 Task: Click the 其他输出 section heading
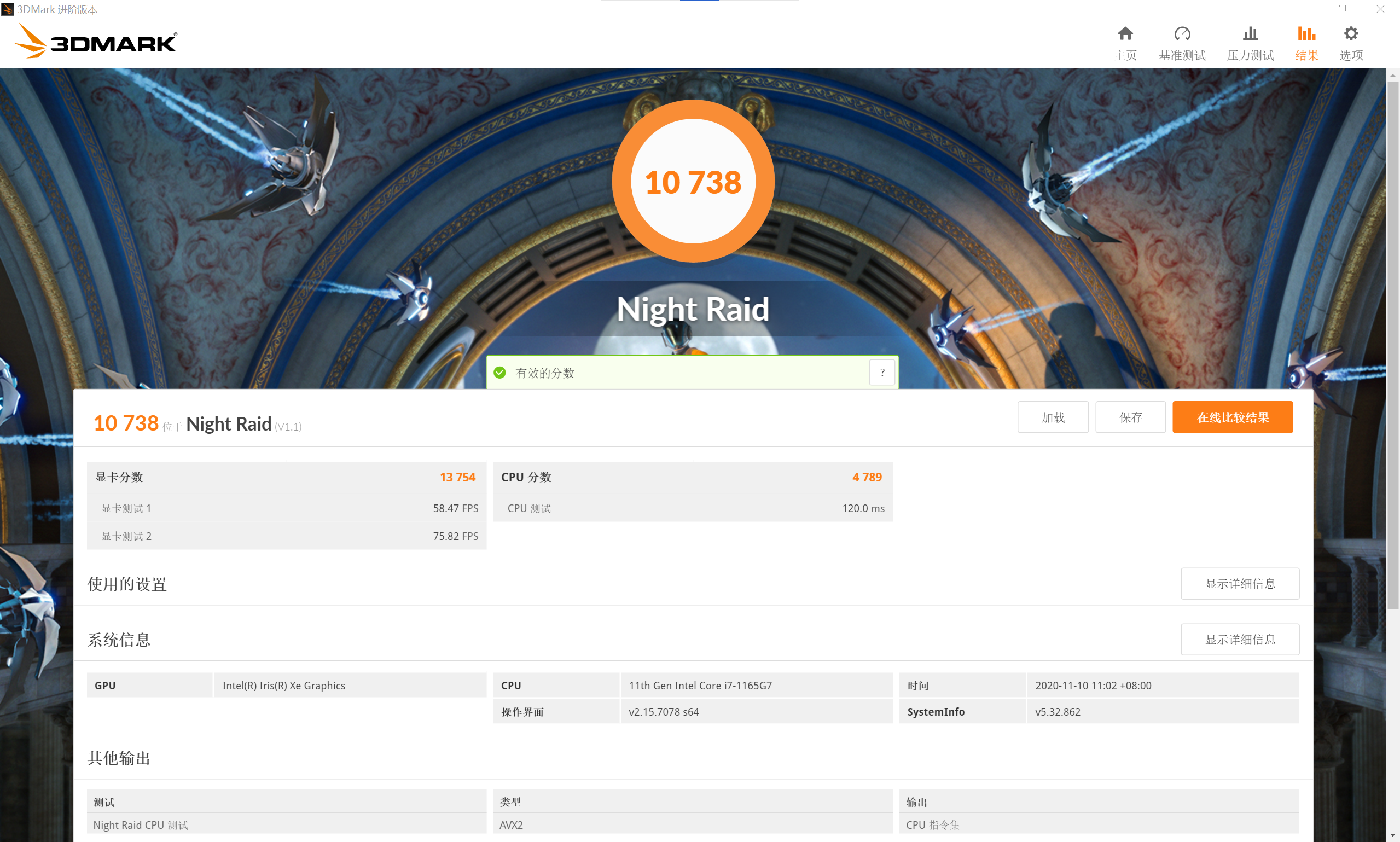119,758
